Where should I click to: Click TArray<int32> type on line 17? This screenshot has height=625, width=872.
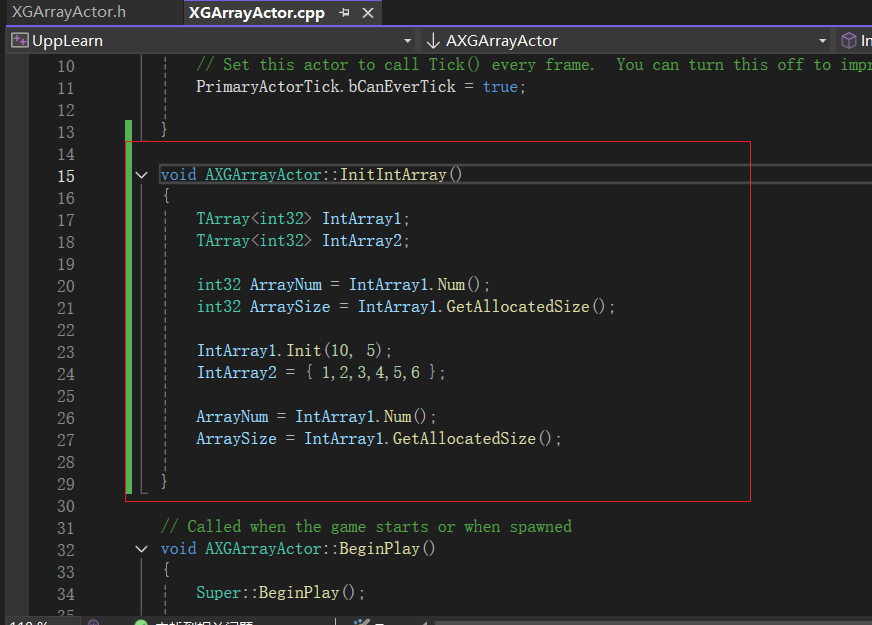pos(254,219)
